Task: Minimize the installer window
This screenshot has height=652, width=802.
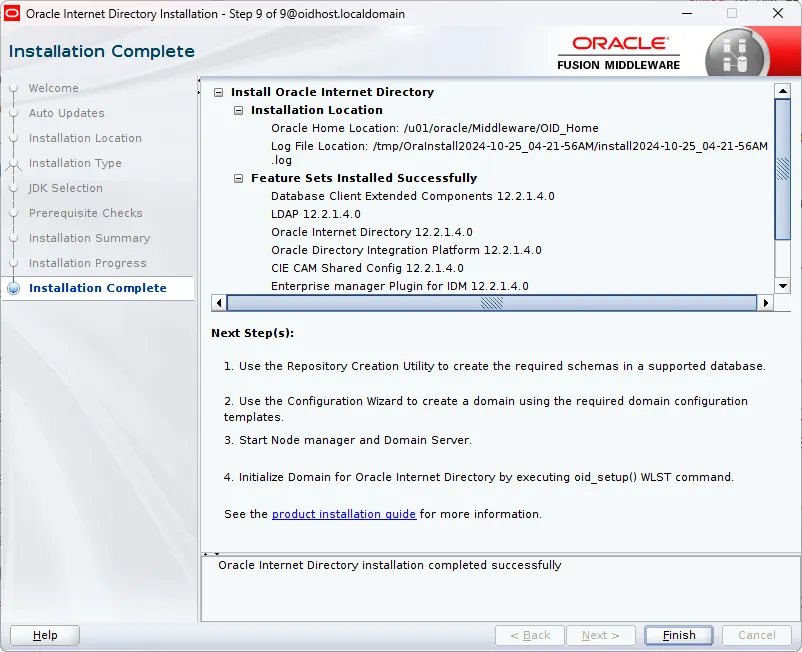Action: (x=687, y=13)
